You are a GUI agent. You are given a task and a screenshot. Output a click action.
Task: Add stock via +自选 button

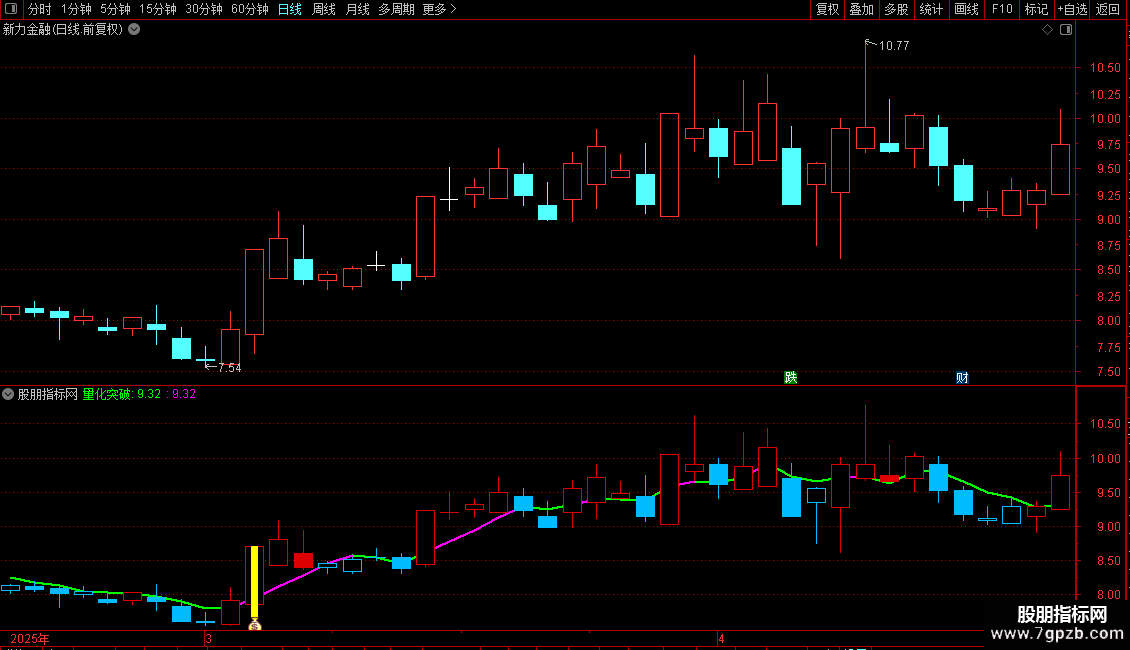click(1072, 9)
